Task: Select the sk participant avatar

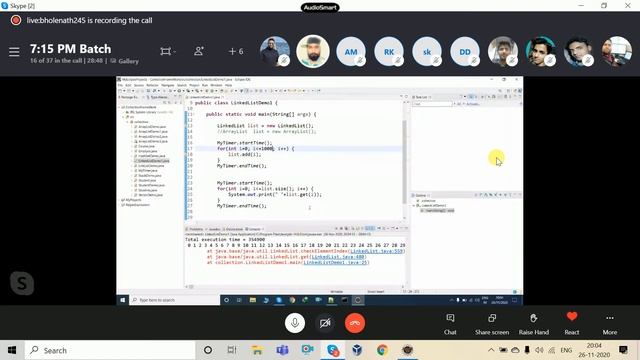Action: pyautogui.click(x=427, y=51)
